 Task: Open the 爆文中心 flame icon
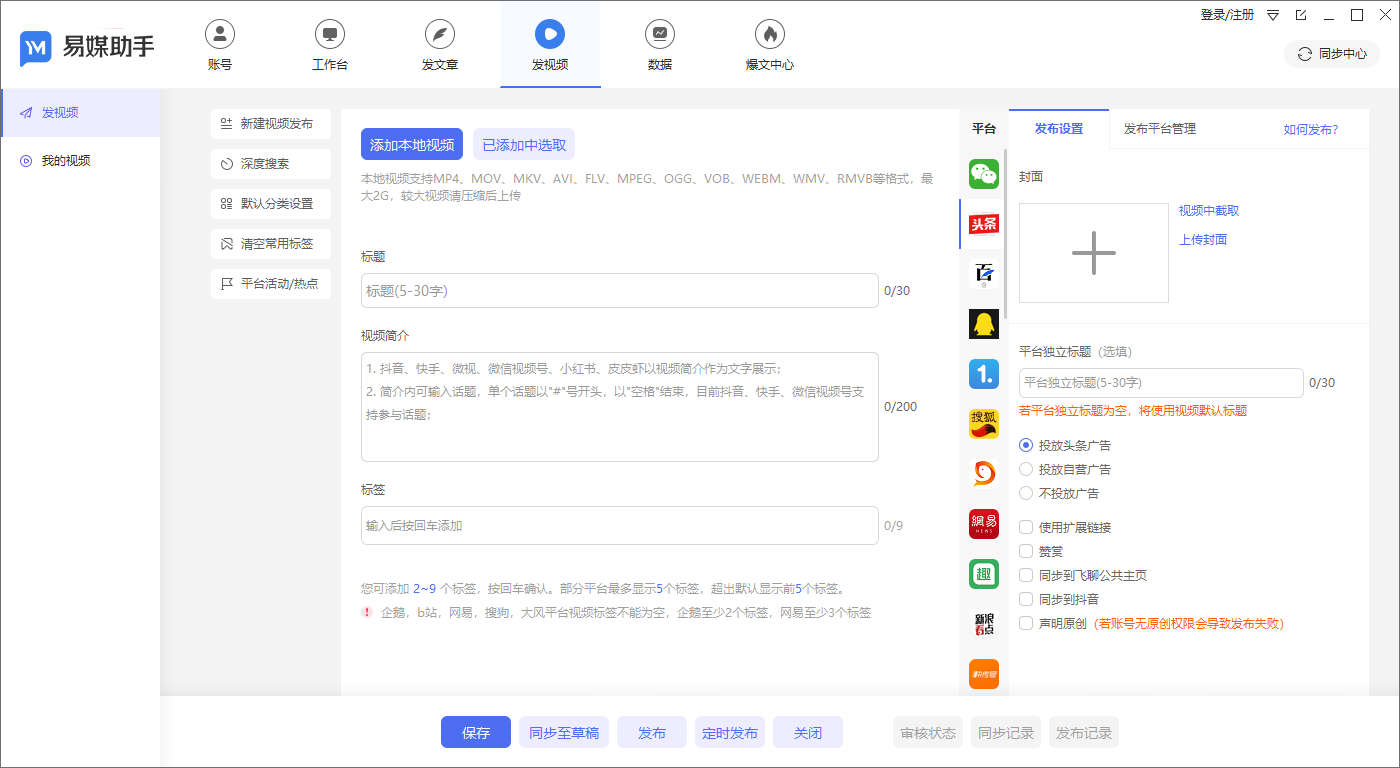point(769,34)
